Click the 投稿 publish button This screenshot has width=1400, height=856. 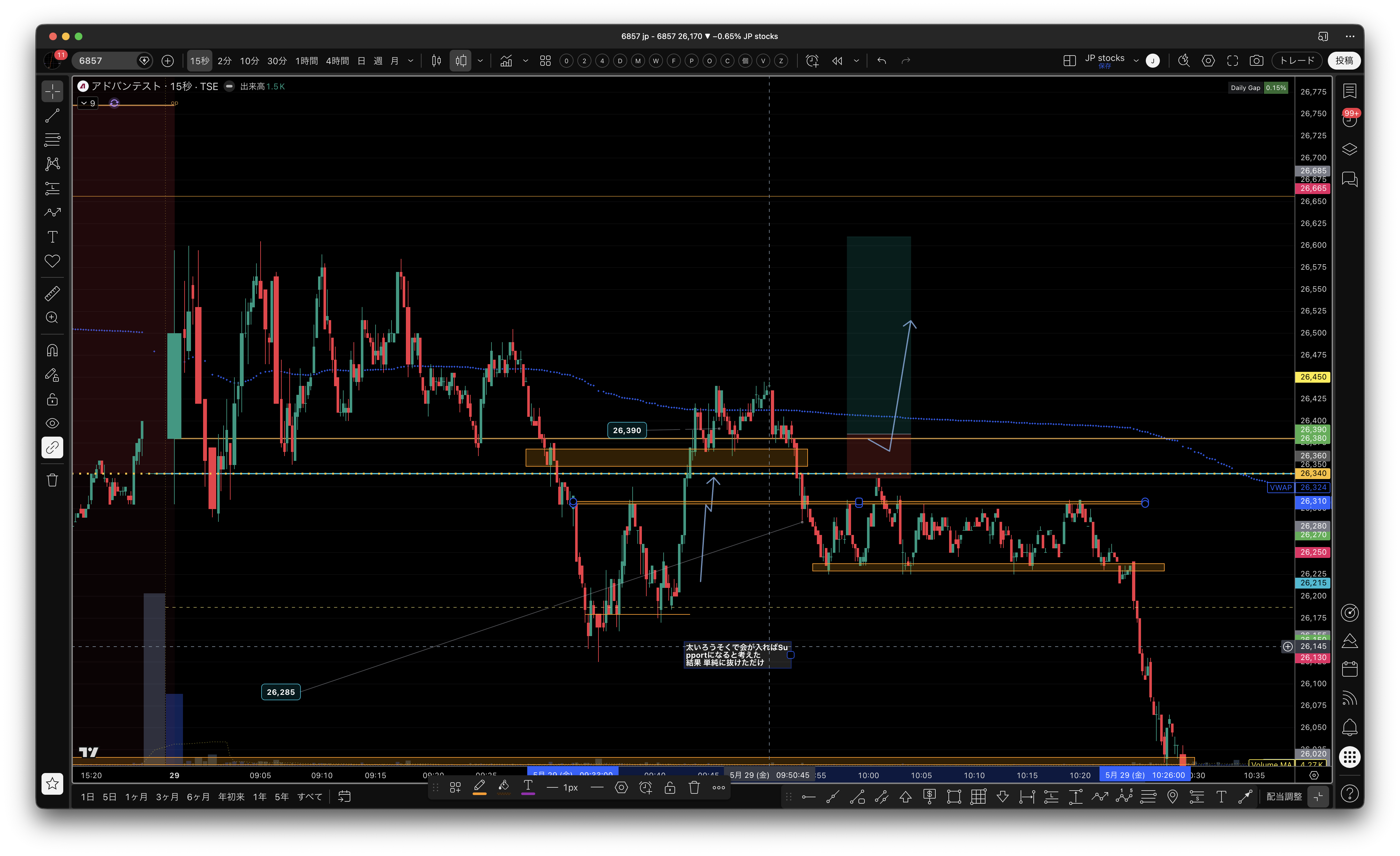tap(1344, 61)
